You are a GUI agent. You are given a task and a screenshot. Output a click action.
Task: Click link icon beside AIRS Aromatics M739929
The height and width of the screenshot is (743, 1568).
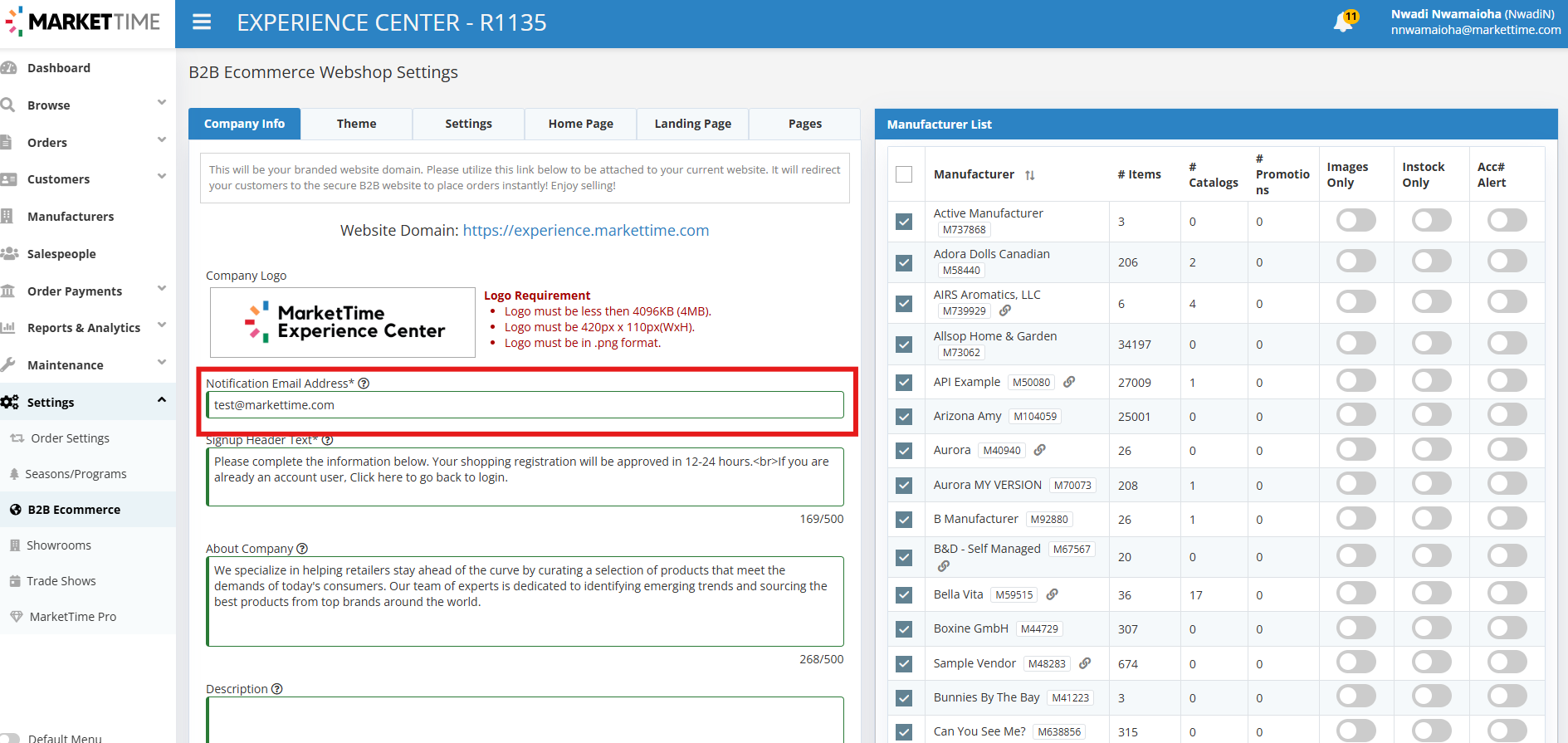point(1005,310)
